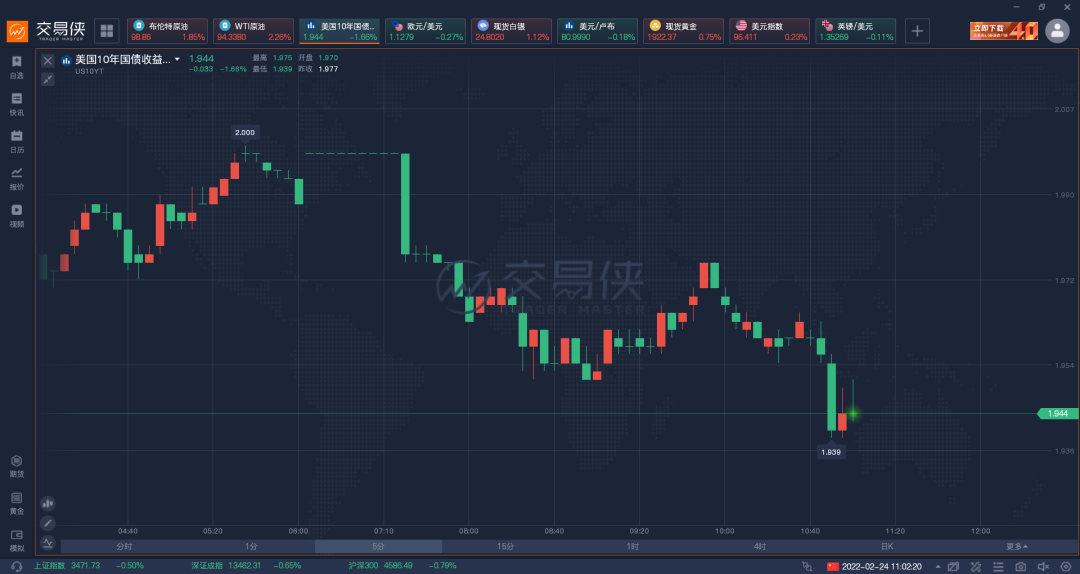The image size is (1080, 574).
Task: Open the user profile avatar
Action: point(1057,31)
